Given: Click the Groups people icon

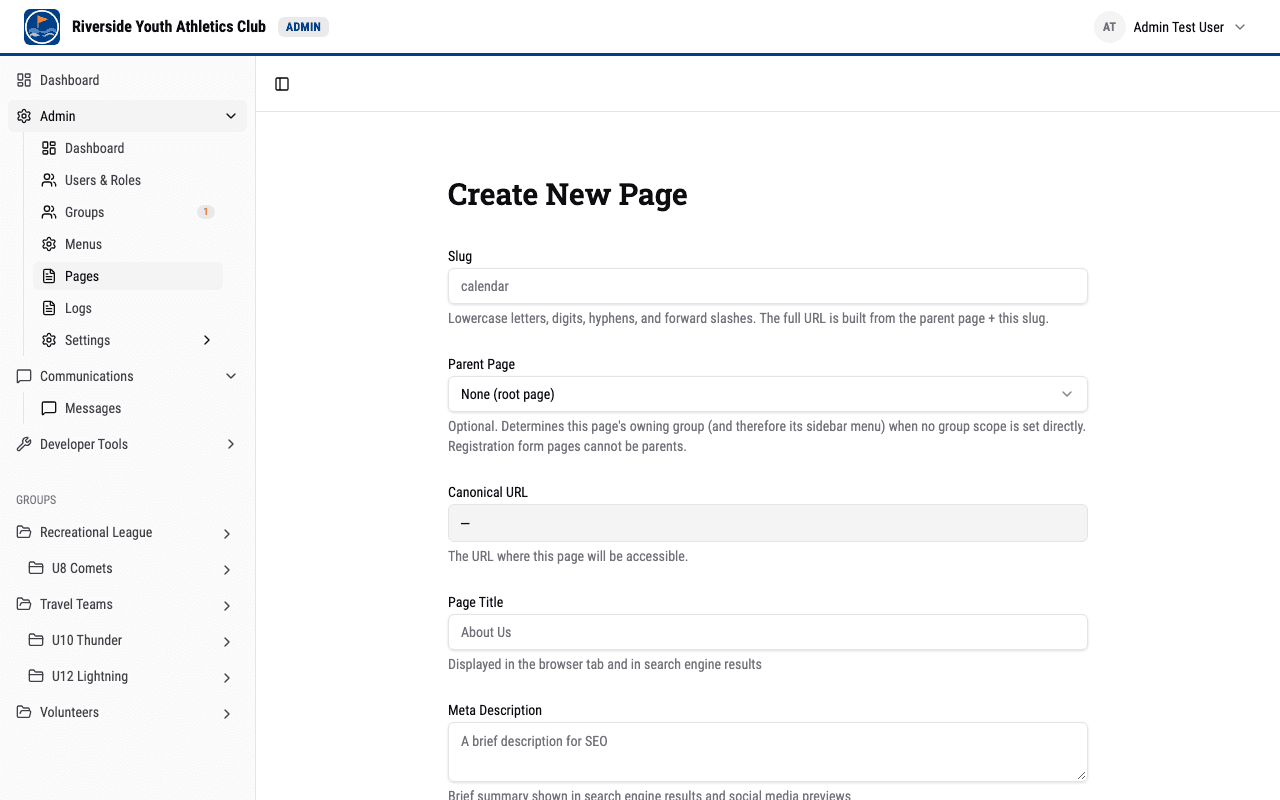Looking at the screenshot, I should pyautogui.click(x=49, y=212).
